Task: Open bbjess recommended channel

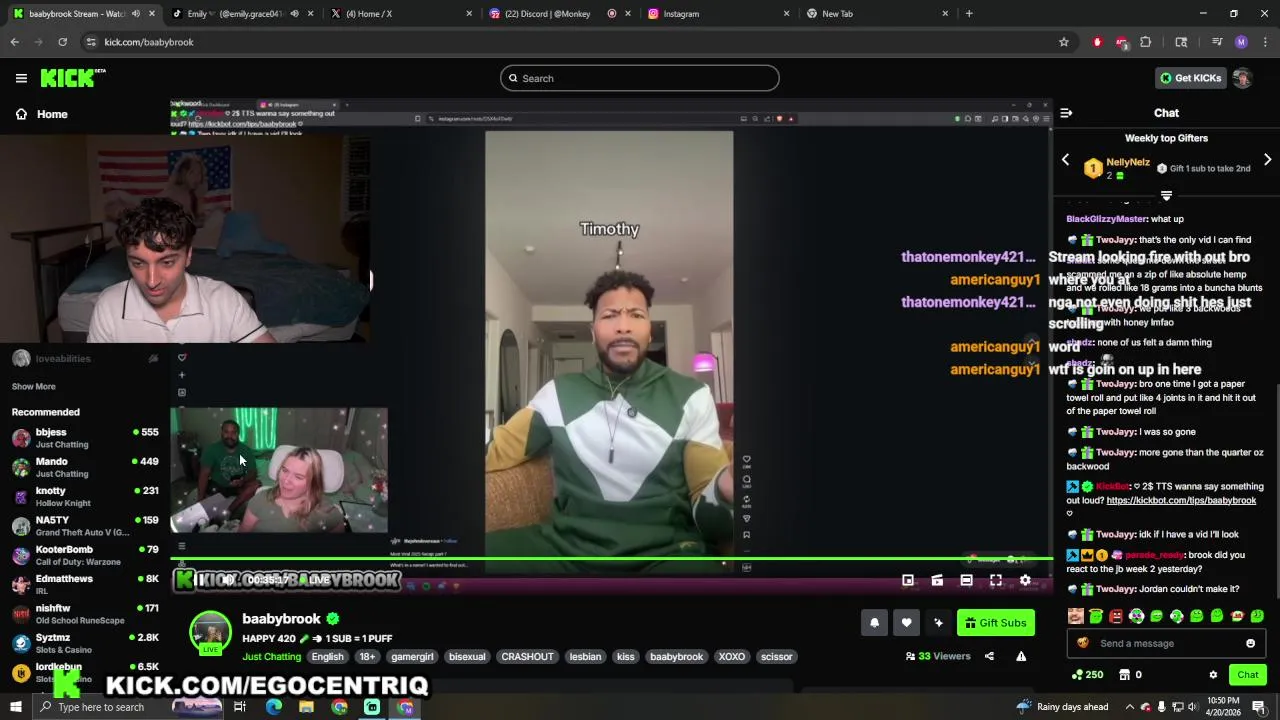Action: click(x=85, y=438)
